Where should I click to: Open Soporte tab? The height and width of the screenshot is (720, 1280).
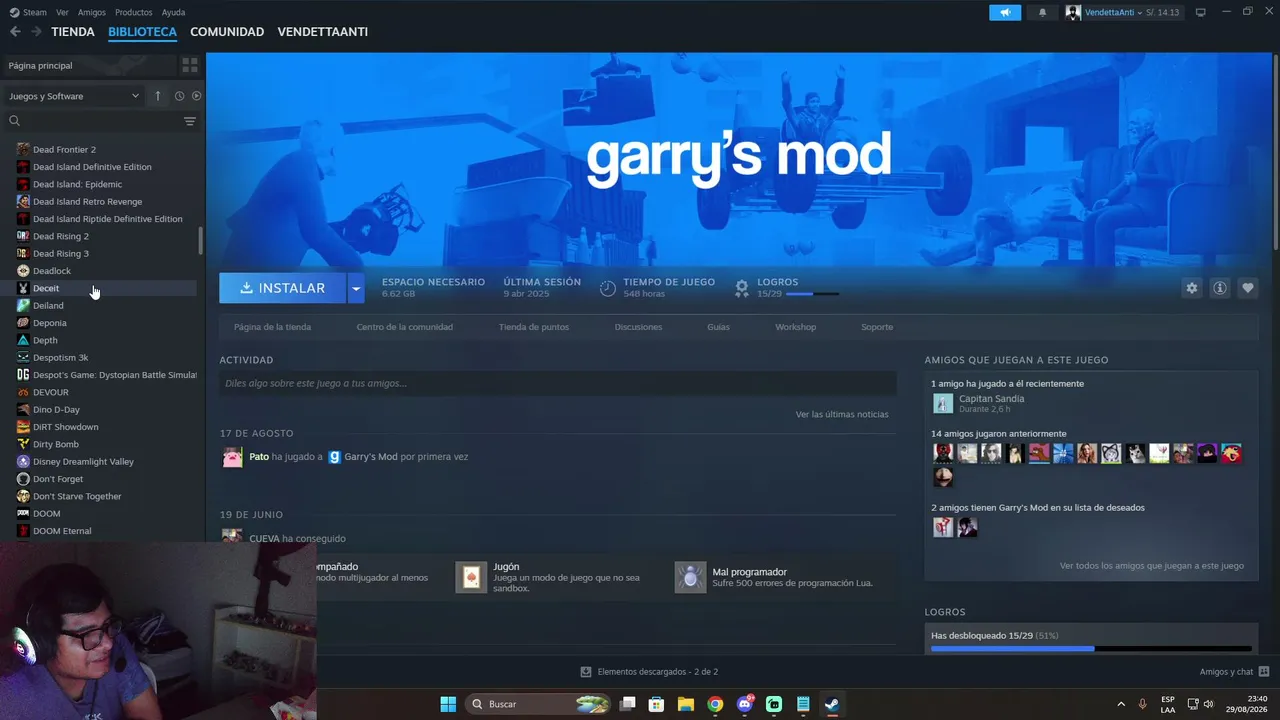point(877,327)
